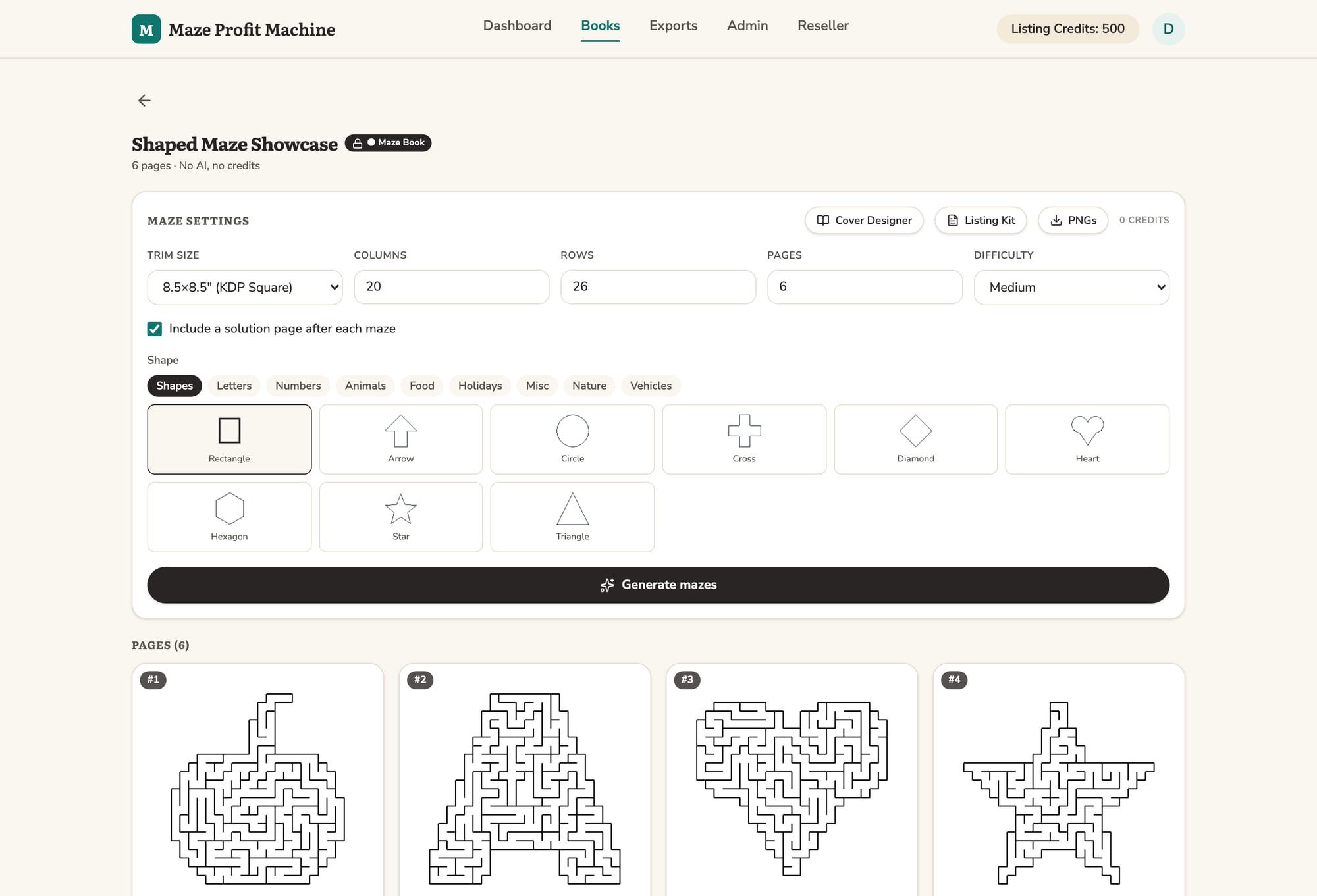Switch to Vehicles category tab
The image size is (1317, 896).
[651, 386]
